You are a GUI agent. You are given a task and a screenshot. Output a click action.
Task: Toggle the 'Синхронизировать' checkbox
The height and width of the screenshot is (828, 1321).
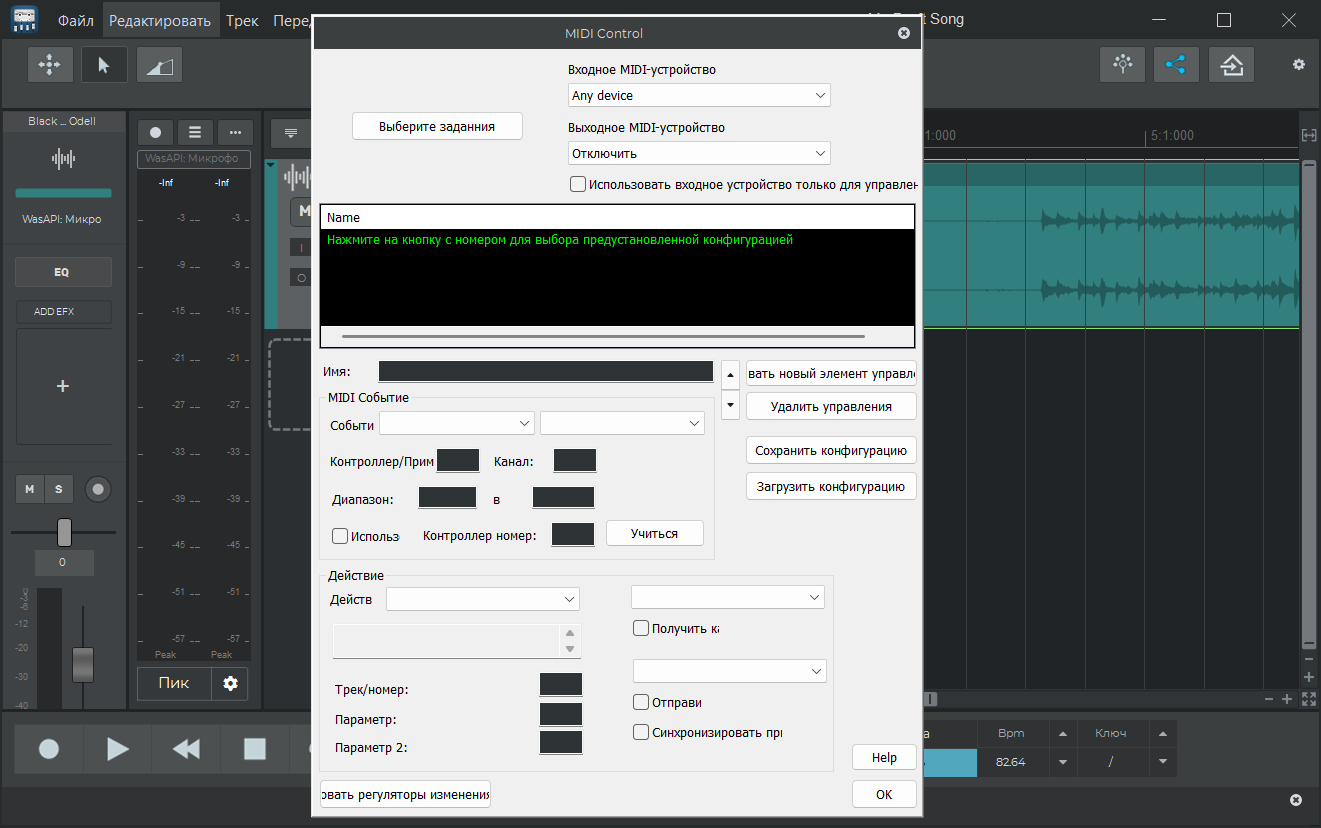pyautogui.click(x=641, y=732)
